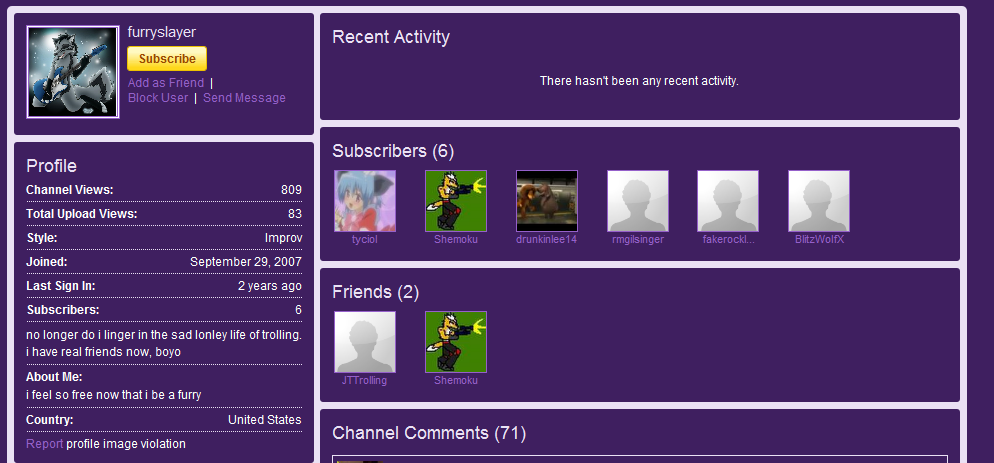The height and width of the screenshot is (463, 994).
Task: Open the Send Message link
Action: [x=244, y=98]
